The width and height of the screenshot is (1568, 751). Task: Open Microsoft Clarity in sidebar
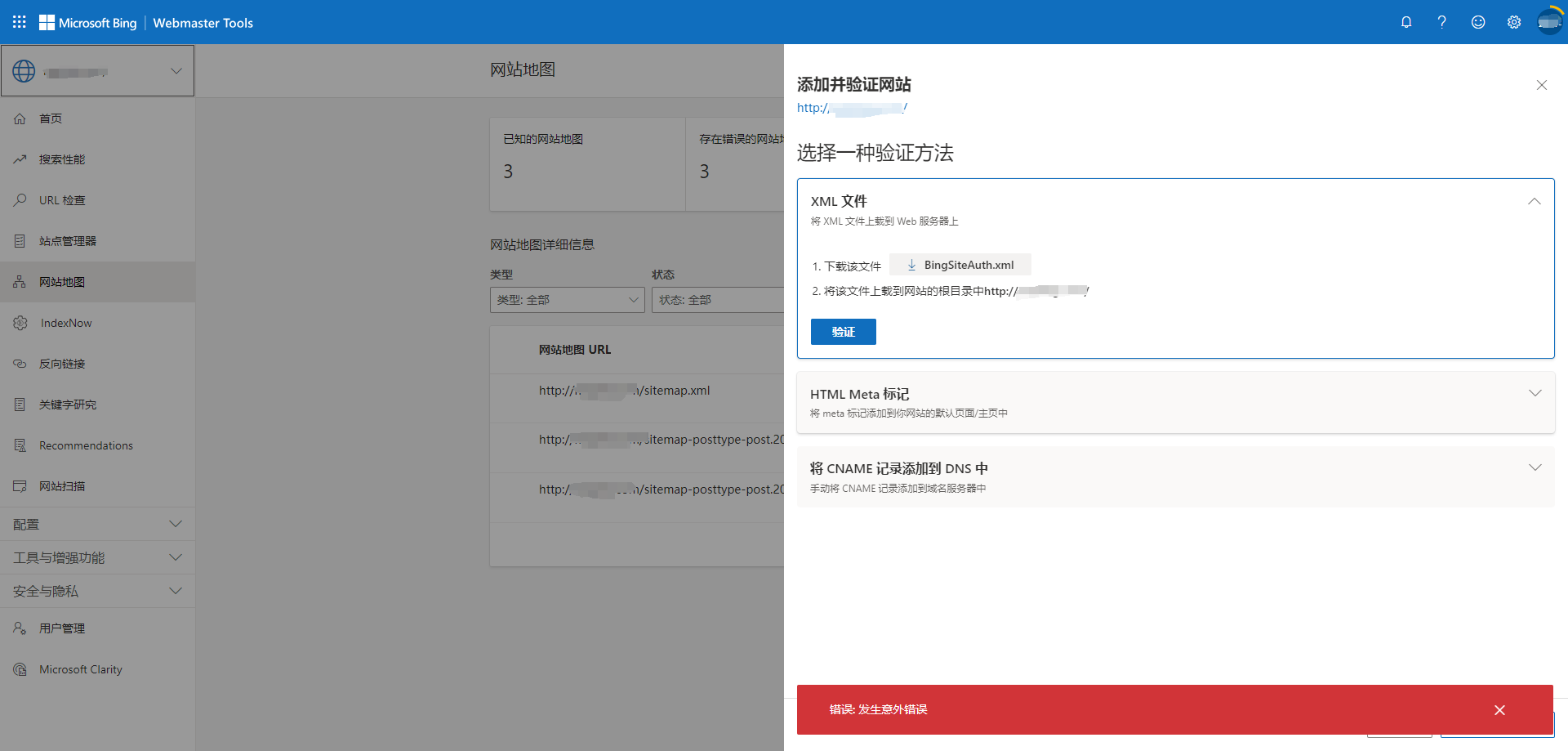point(97,669)
